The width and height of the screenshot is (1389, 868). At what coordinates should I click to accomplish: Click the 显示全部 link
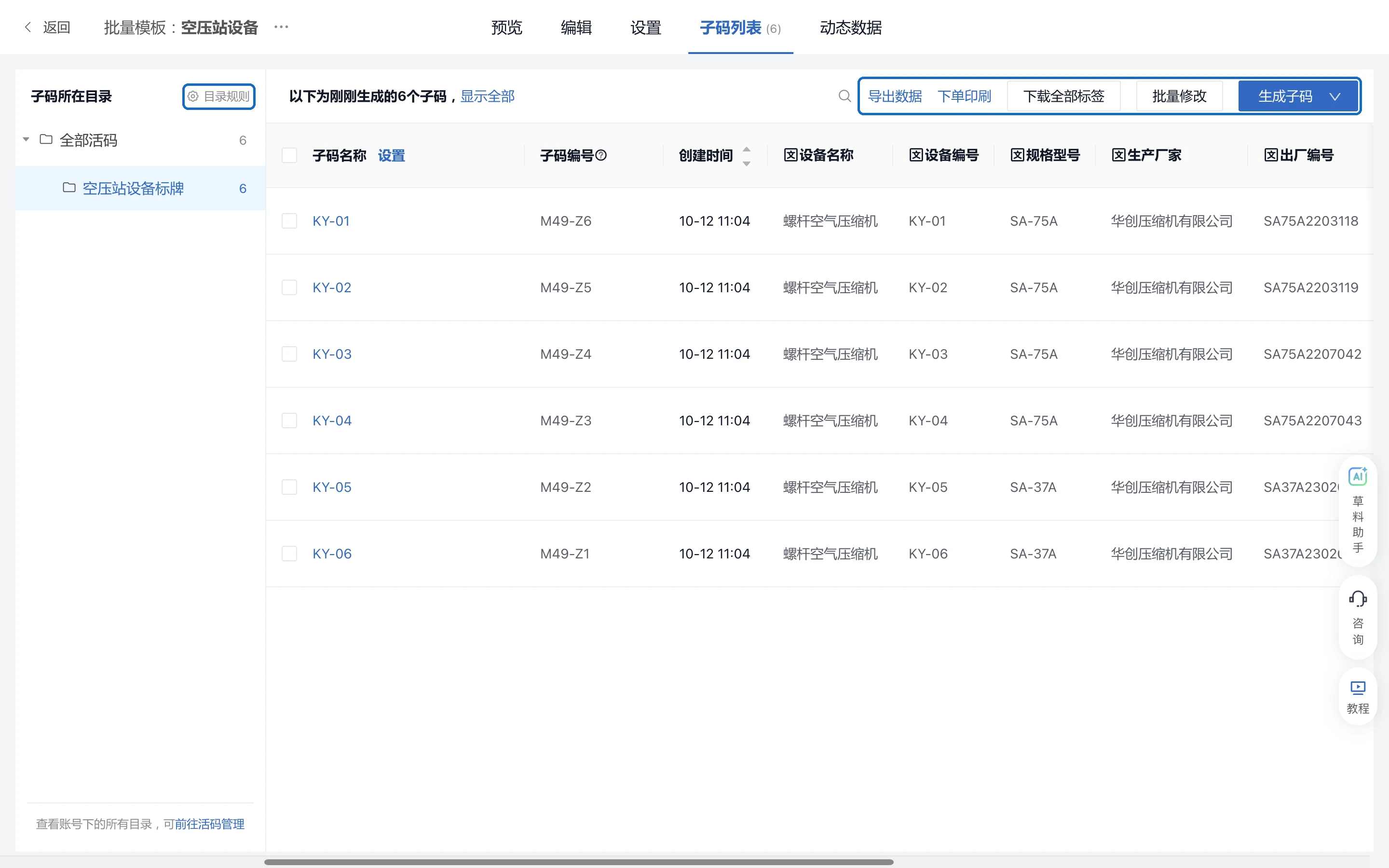tap(487, 96)
